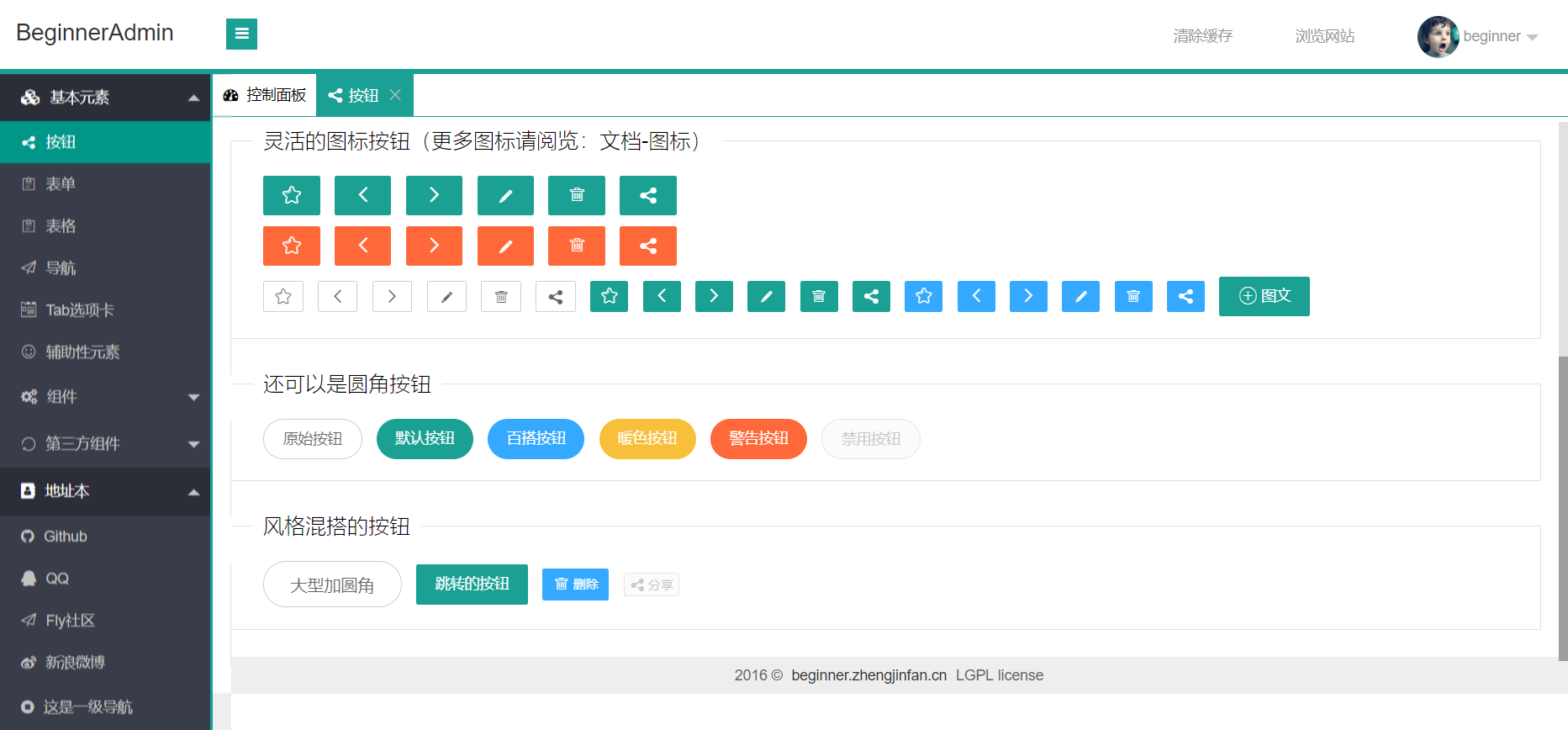Click the green 图文 button
Image resolution: width=1568 pixels, height=730 pixels.
click(x=1264, y=296)
